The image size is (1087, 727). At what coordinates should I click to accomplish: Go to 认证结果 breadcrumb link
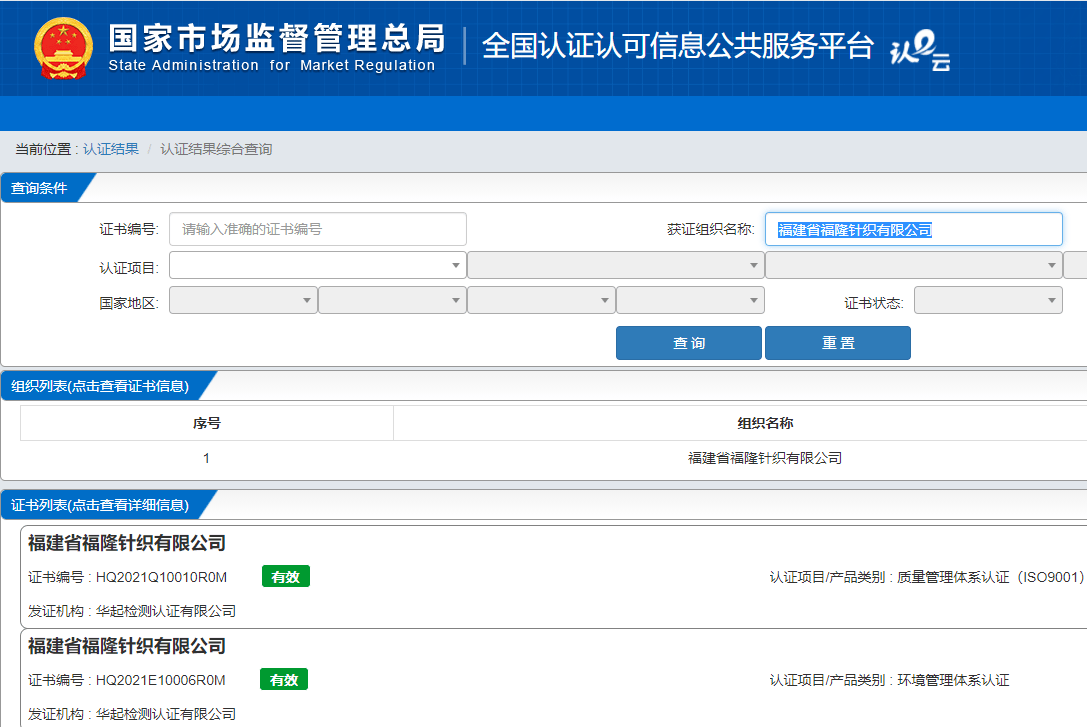point(111,149)
